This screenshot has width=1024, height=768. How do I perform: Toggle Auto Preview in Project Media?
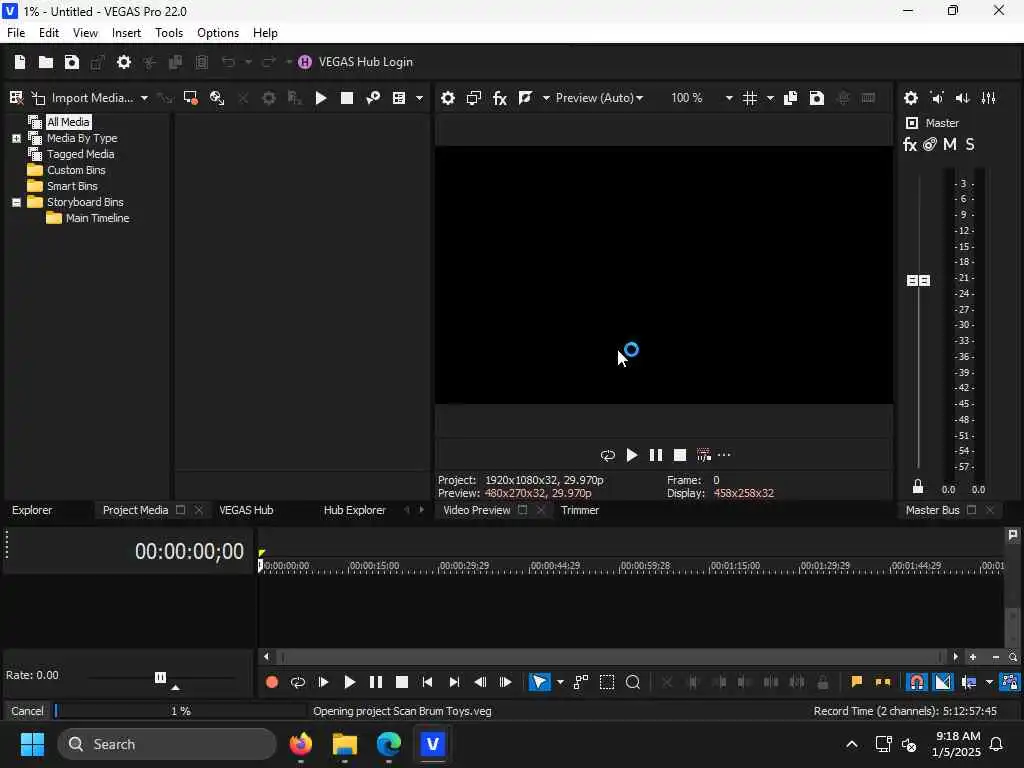[373, 98]
